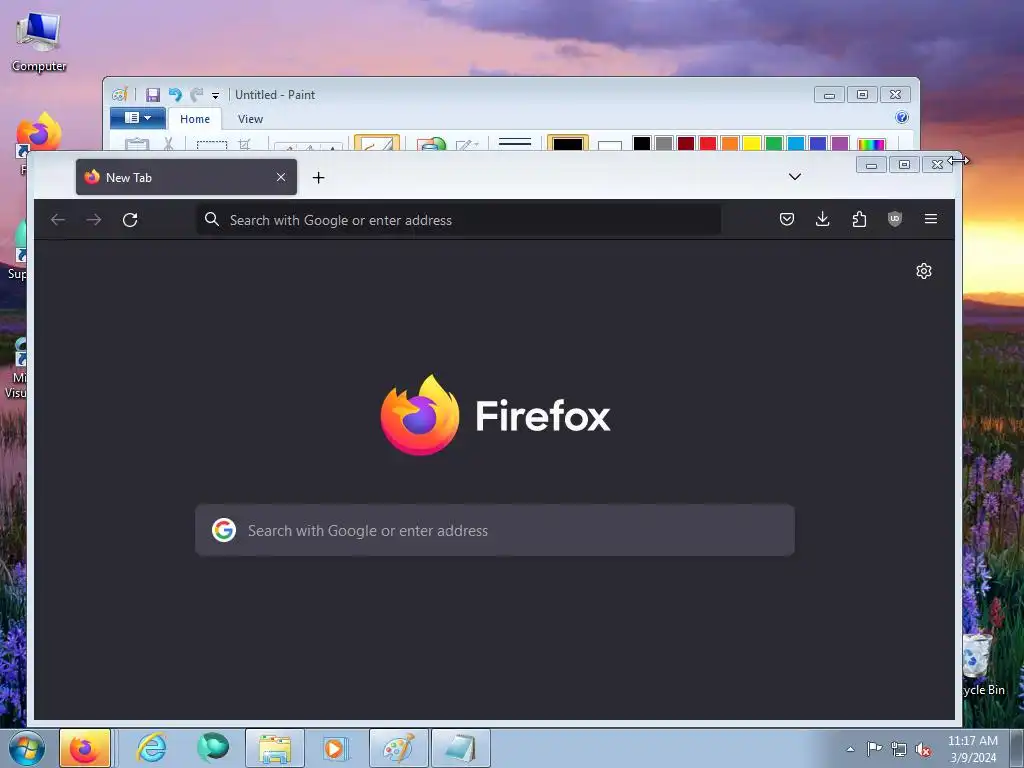Minimize the Paint window

[x=829, y=95]
